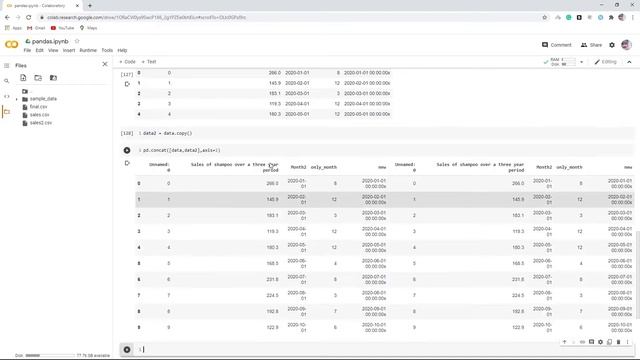Open the View menu
This screenshot has width=640, height=360.
pos(53,50)
